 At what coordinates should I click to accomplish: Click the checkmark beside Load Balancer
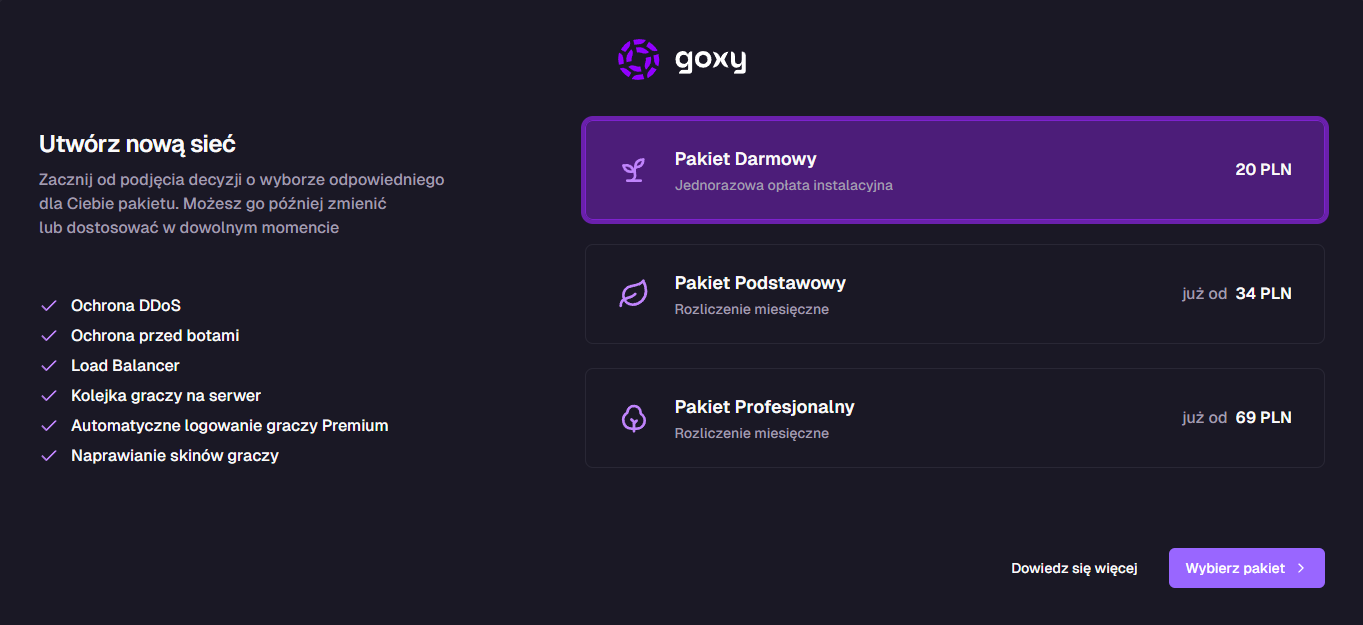48,366
